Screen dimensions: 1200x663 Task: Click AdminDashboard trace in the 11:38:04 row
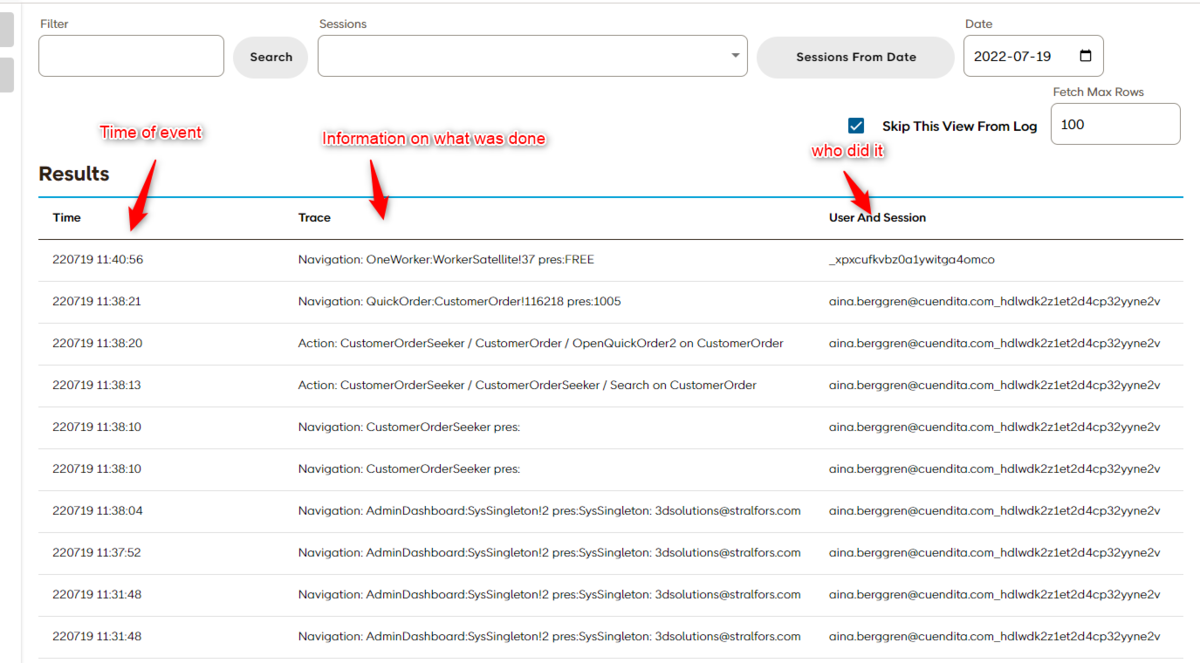click(x=549, y=511)
